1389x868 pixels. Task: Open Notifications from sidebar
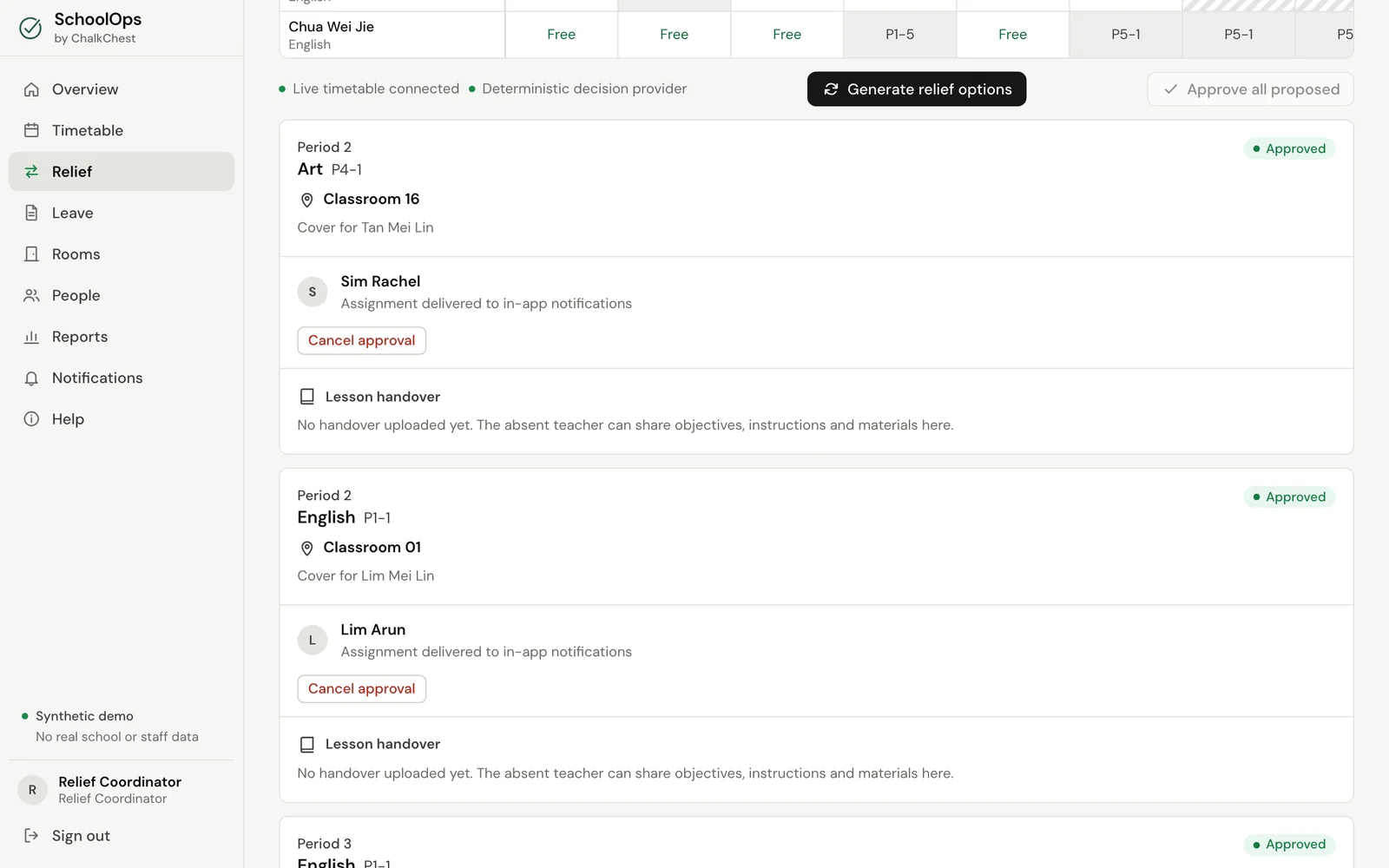click(x=122, y=378)
